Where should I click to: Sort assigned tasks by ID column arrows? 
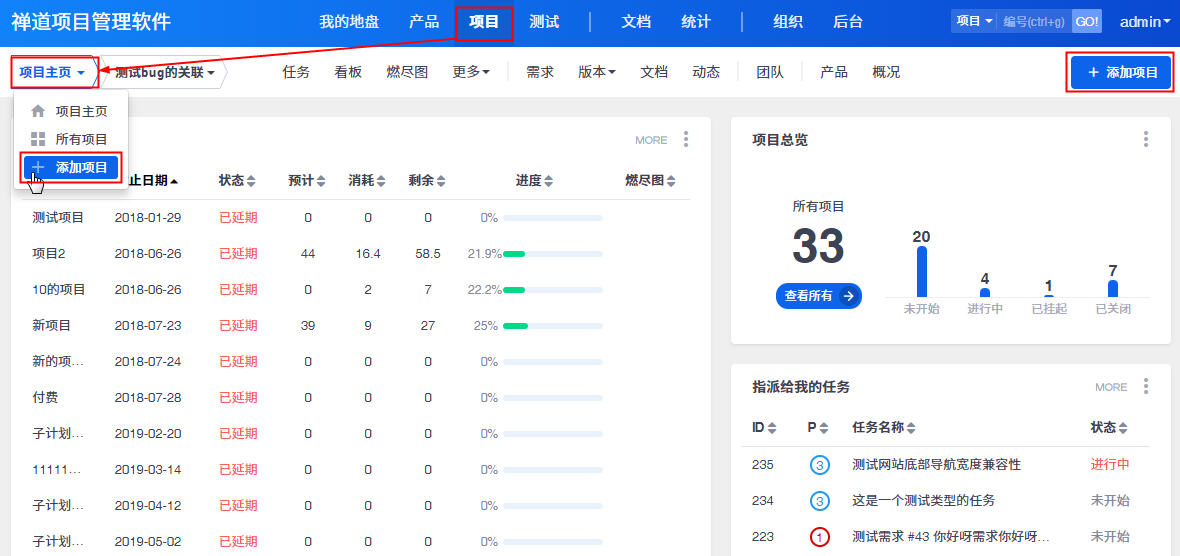tap(772, 428)
